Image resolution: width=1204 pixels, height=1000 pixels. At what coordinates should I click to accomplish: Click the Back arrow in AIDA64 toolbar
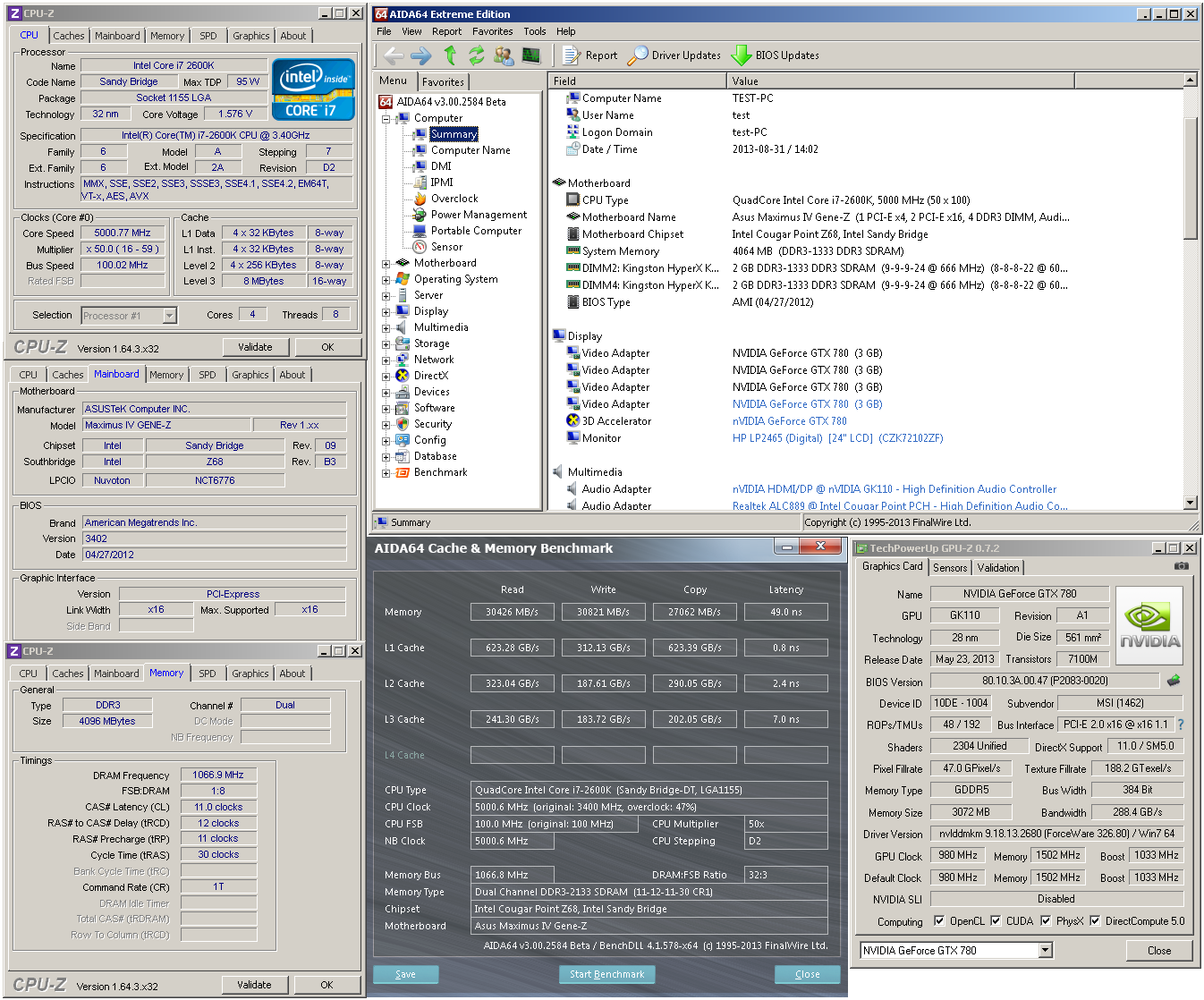pyautogui.click(x=394, y=55)
